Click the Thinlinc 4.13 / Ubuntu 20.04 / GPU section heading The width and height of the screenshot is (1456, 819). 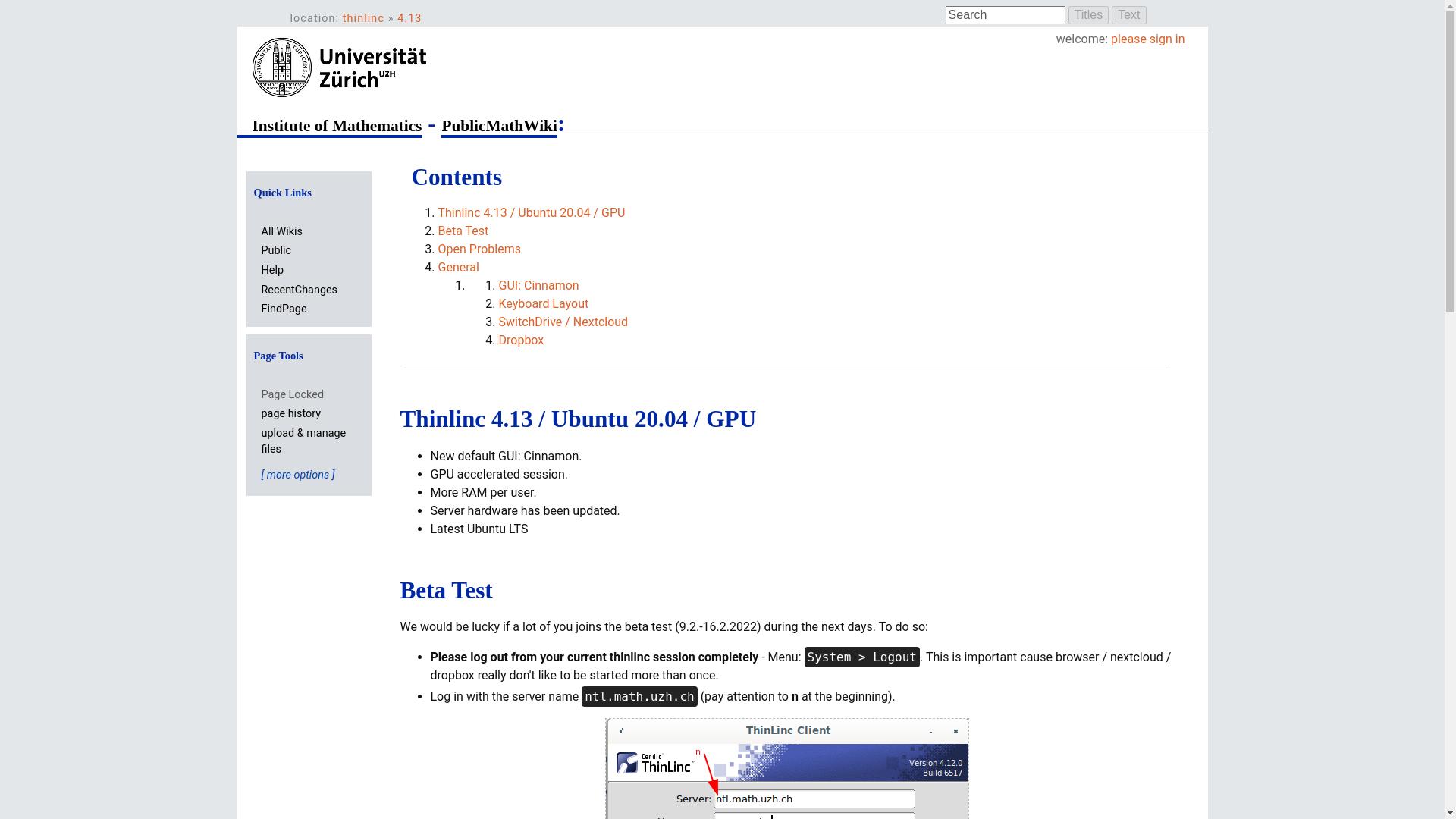coord(578,419)
